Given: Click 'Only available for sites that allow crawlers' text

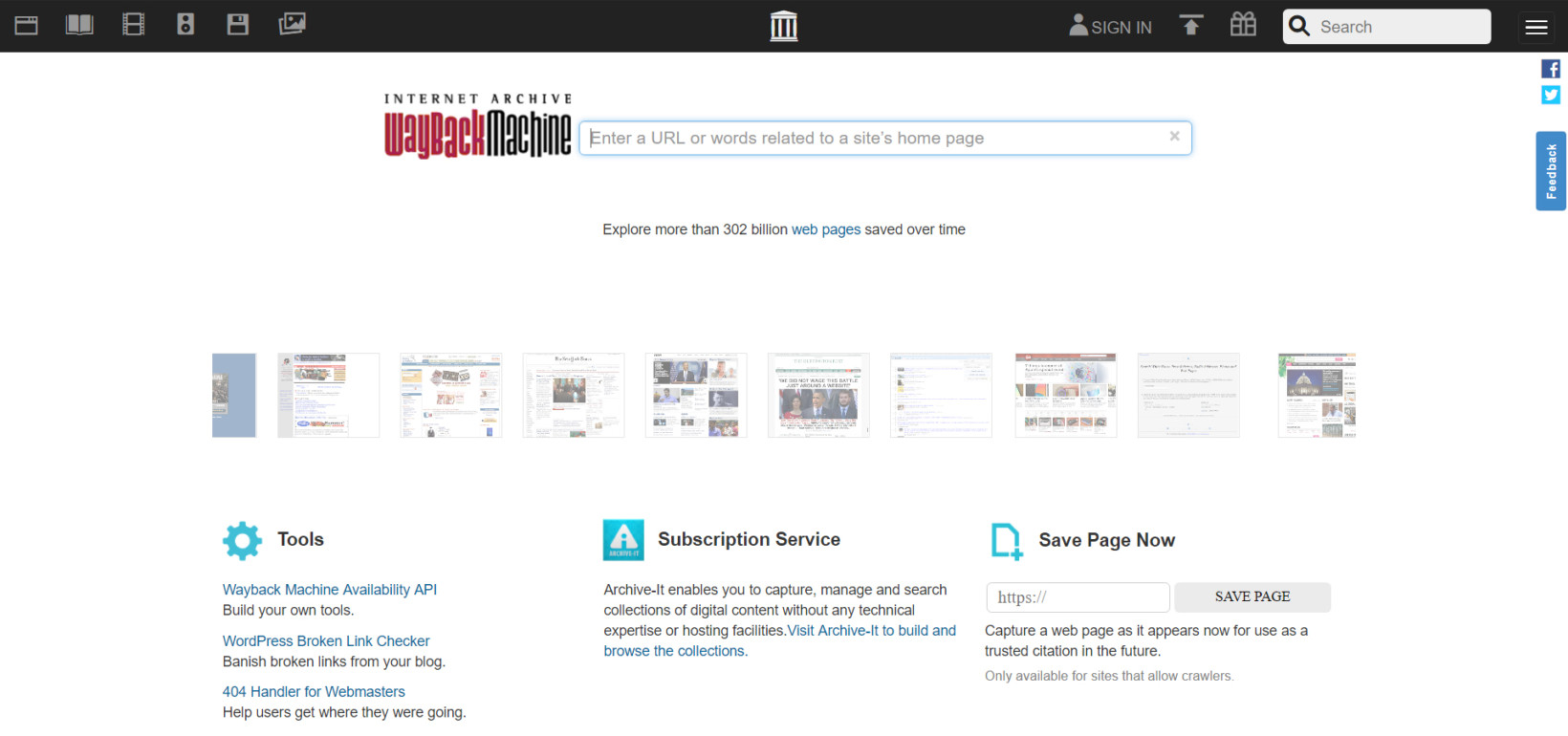Looking at the screenshot, I should click(x=1109, y=676).
